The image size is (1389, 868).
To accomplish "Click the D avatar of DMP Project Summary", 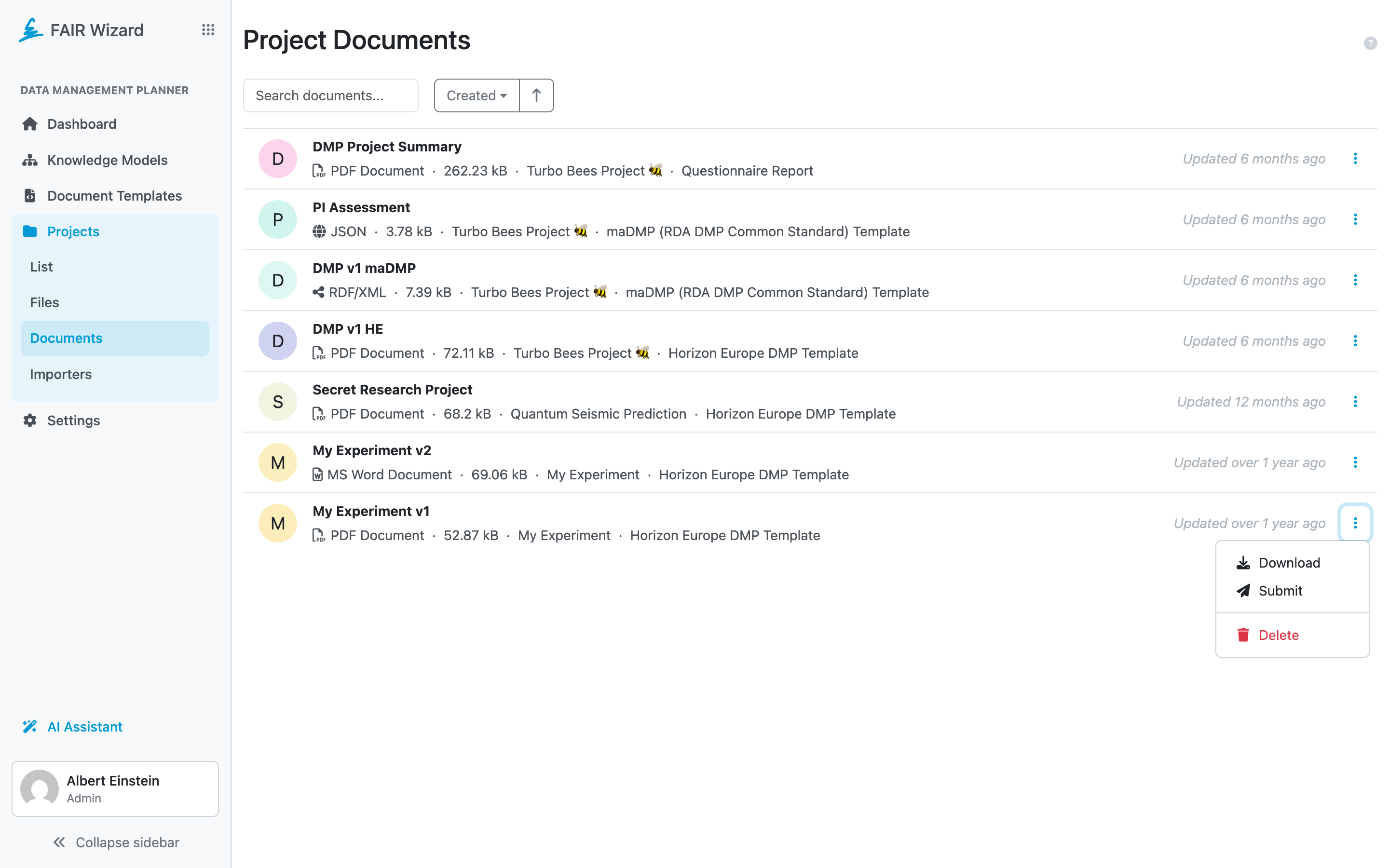I will pos(278,159).
